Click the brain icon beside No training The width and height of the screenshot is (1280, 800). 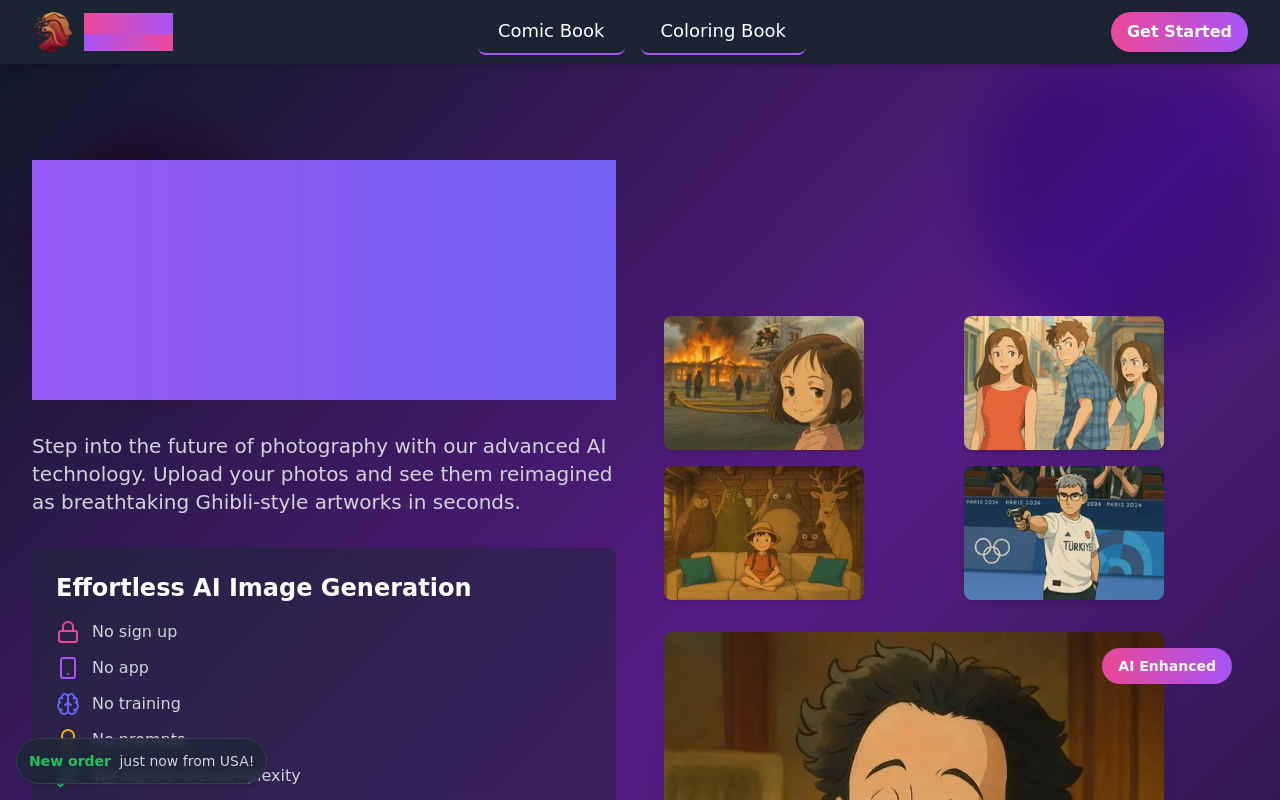click(68, 704)
